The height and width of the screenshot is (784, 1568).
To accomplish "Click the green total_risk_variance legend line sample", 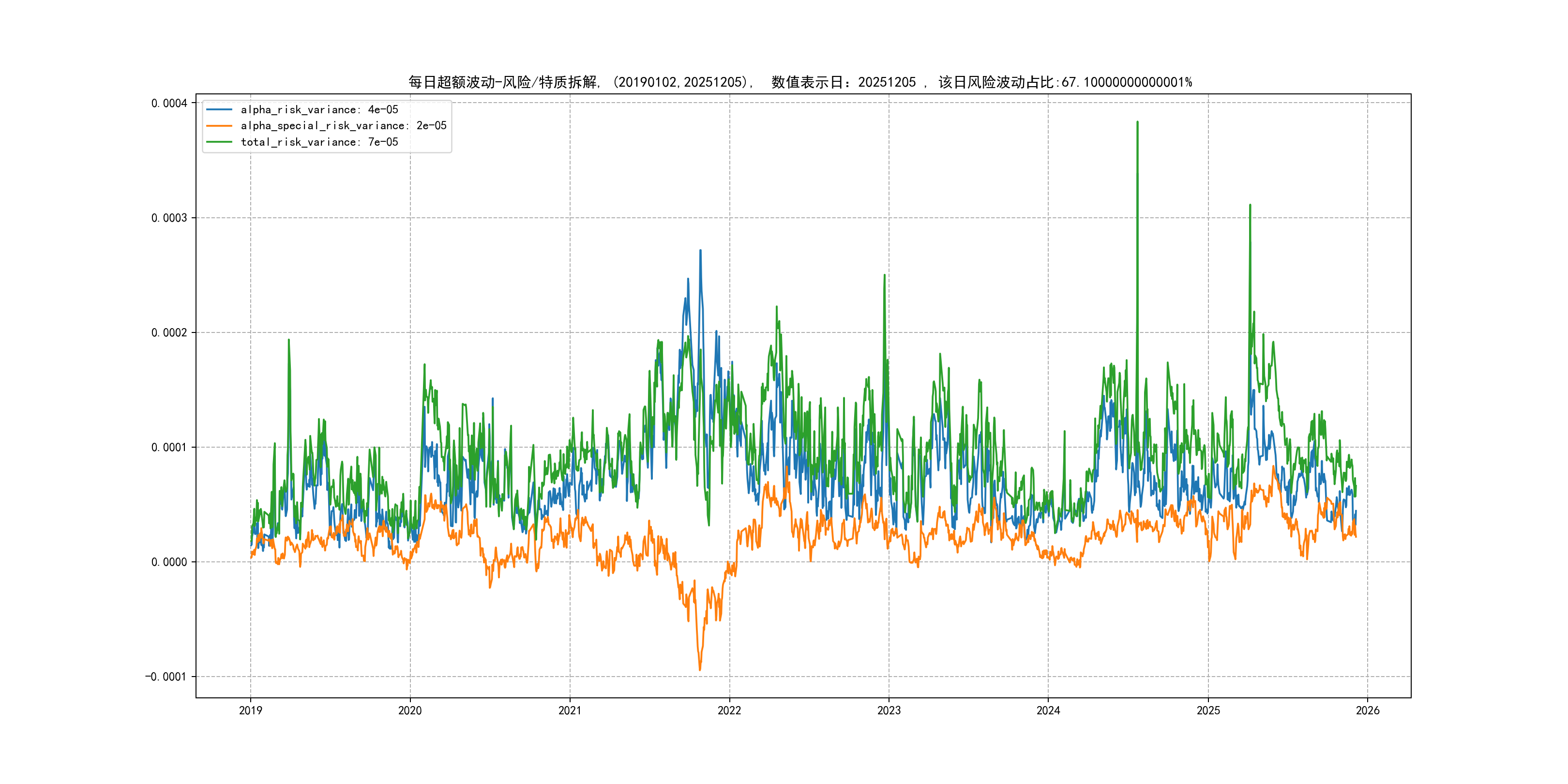I will (x=219, y=142).
